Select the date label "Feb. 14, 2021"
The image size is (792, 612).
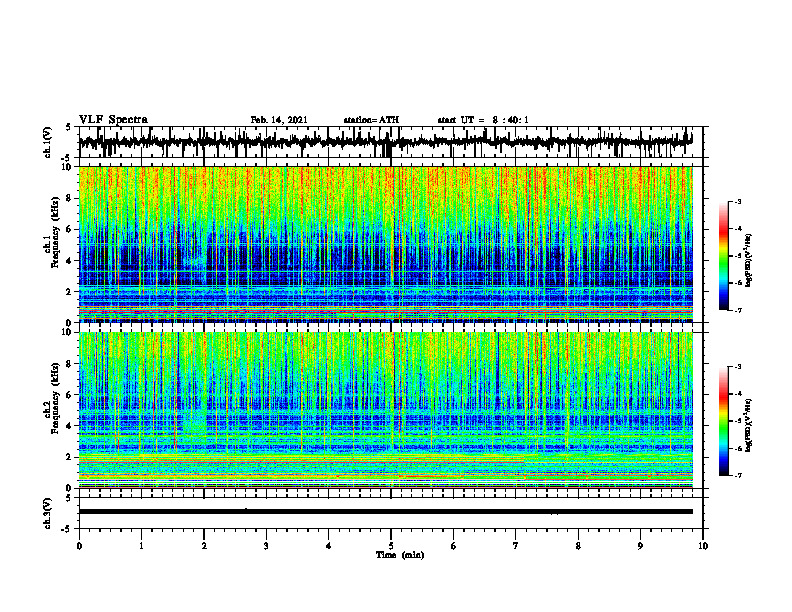tap(279, 120)
